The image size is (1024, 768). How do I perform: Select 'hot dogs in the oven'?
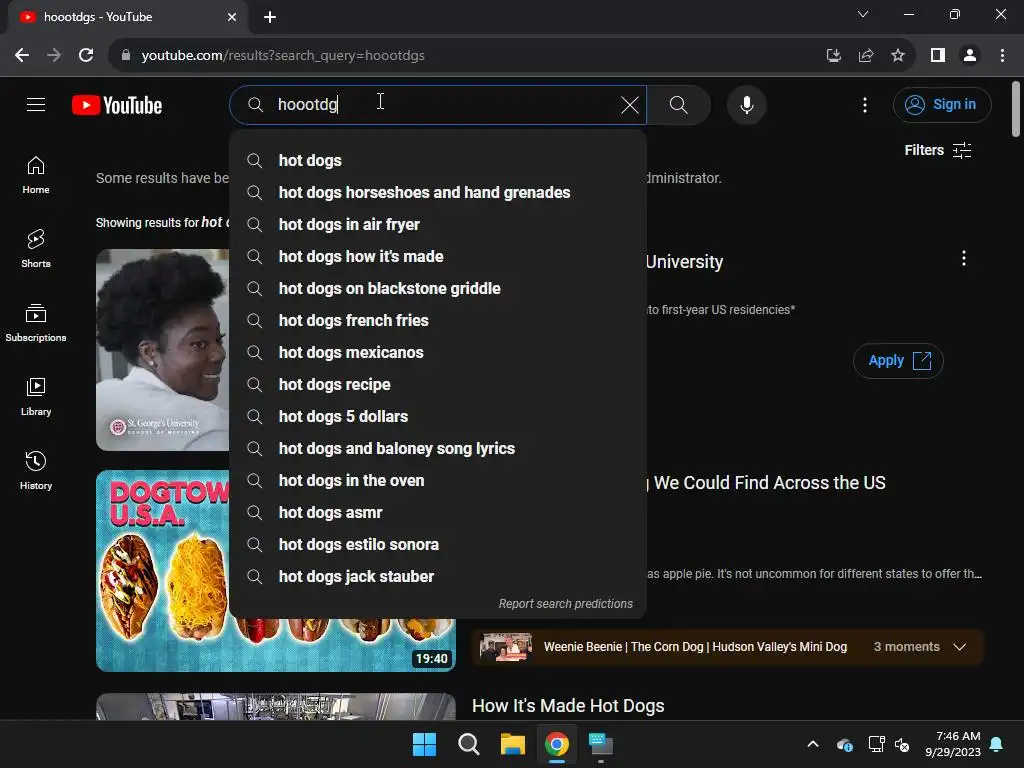(438, 481)
